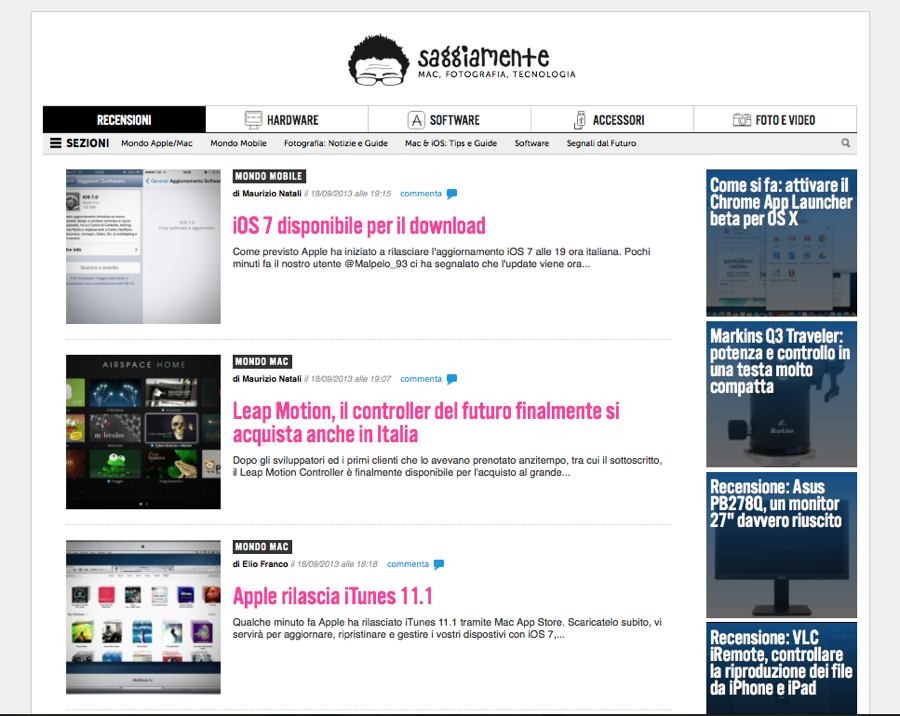Click comment bubble icon on Leap Motion article

point(452,379)
